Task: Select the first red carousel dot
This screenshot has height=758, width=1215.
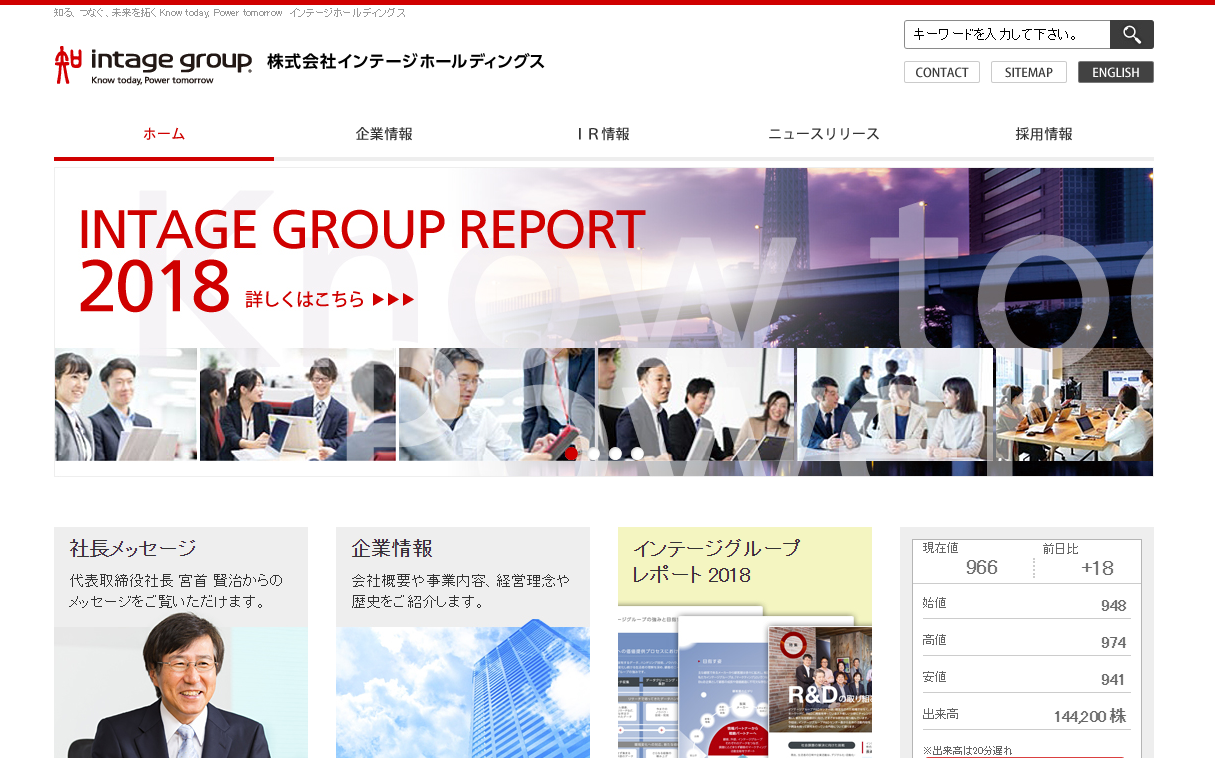Action: pos(572,453)
